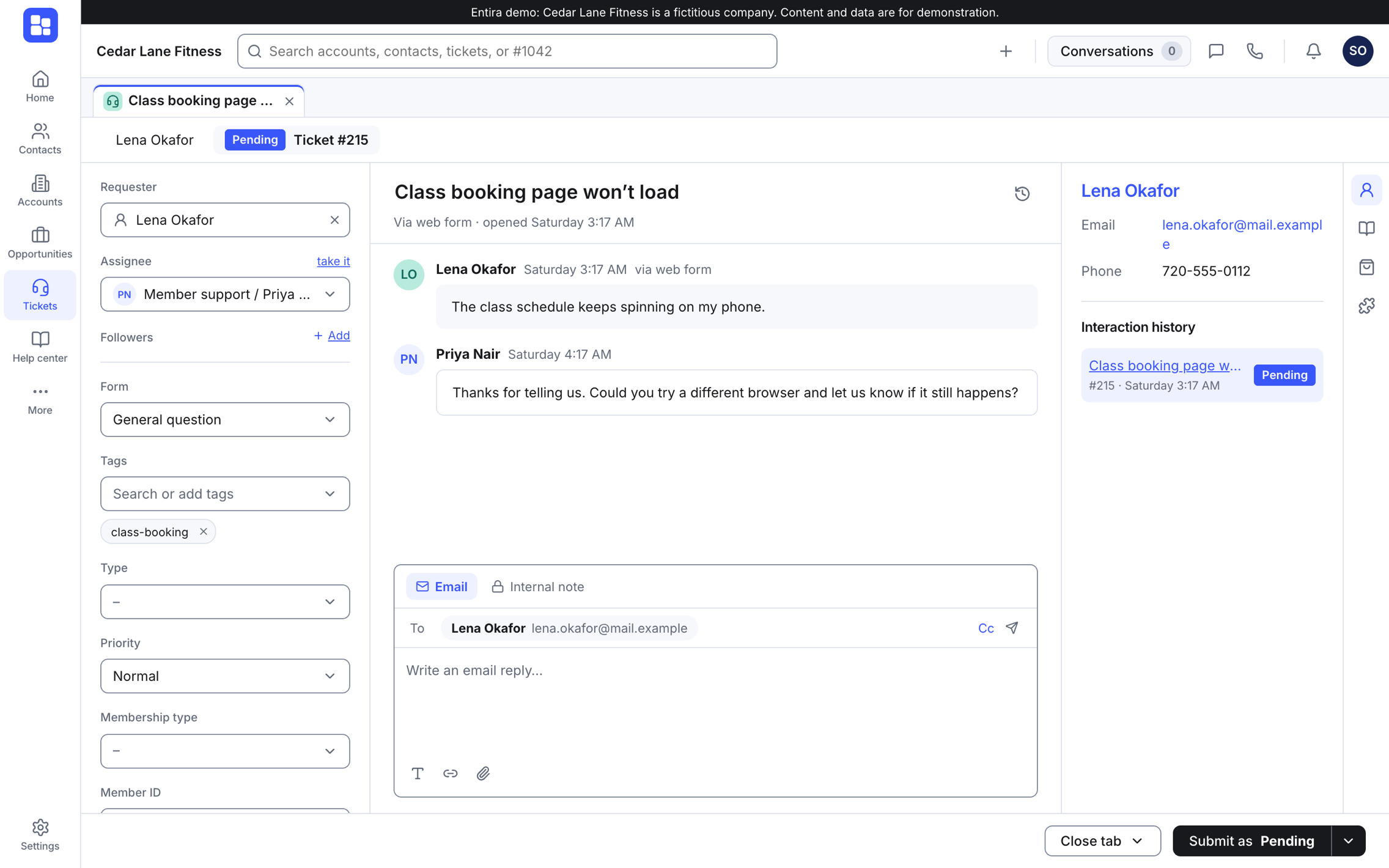This screenshot has height=868, width=1389.
Task: Open the user profile SO avatar
Action: pos(1358,51)
